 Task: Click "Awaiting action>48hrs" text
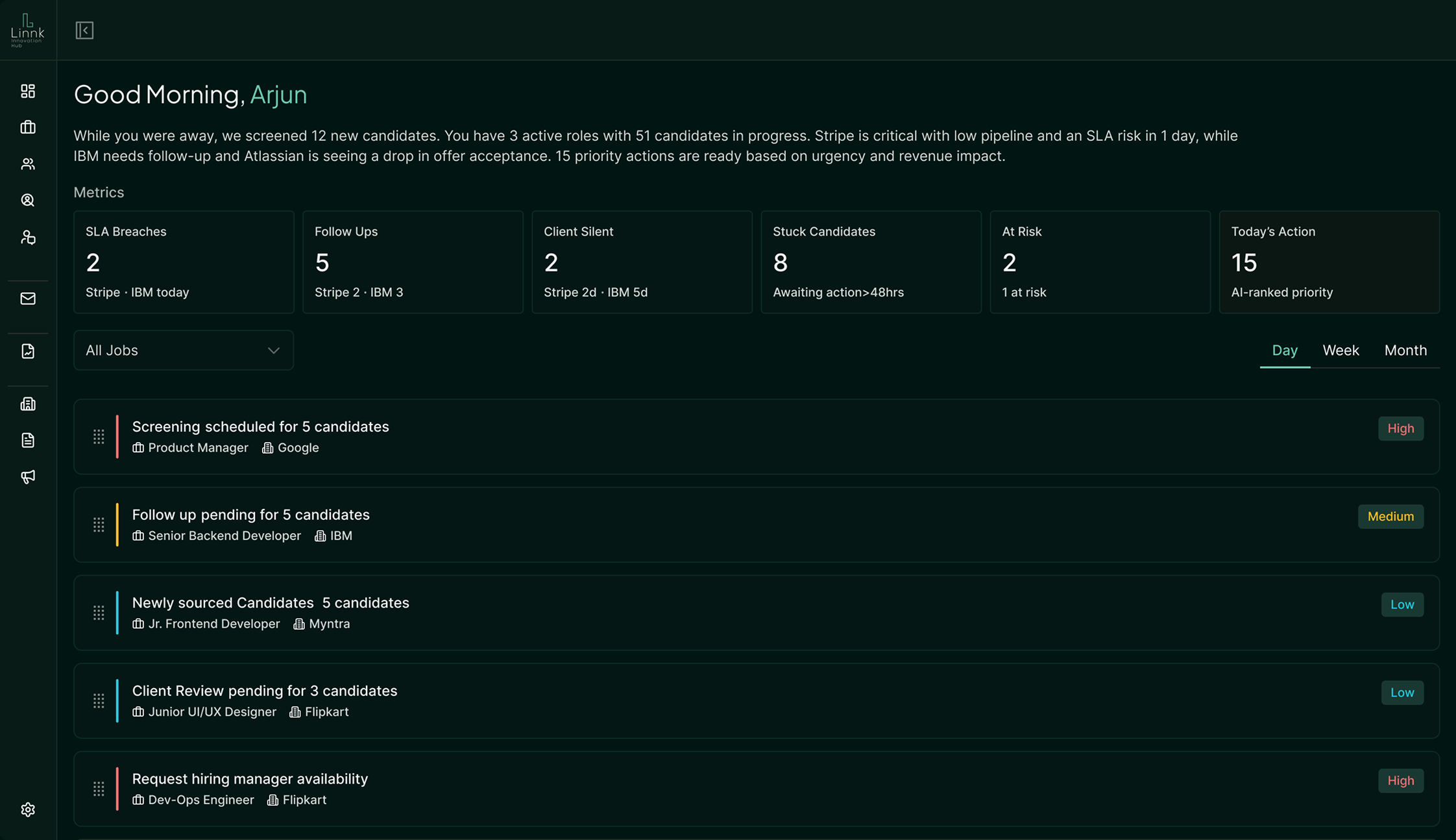click(838, 292)
